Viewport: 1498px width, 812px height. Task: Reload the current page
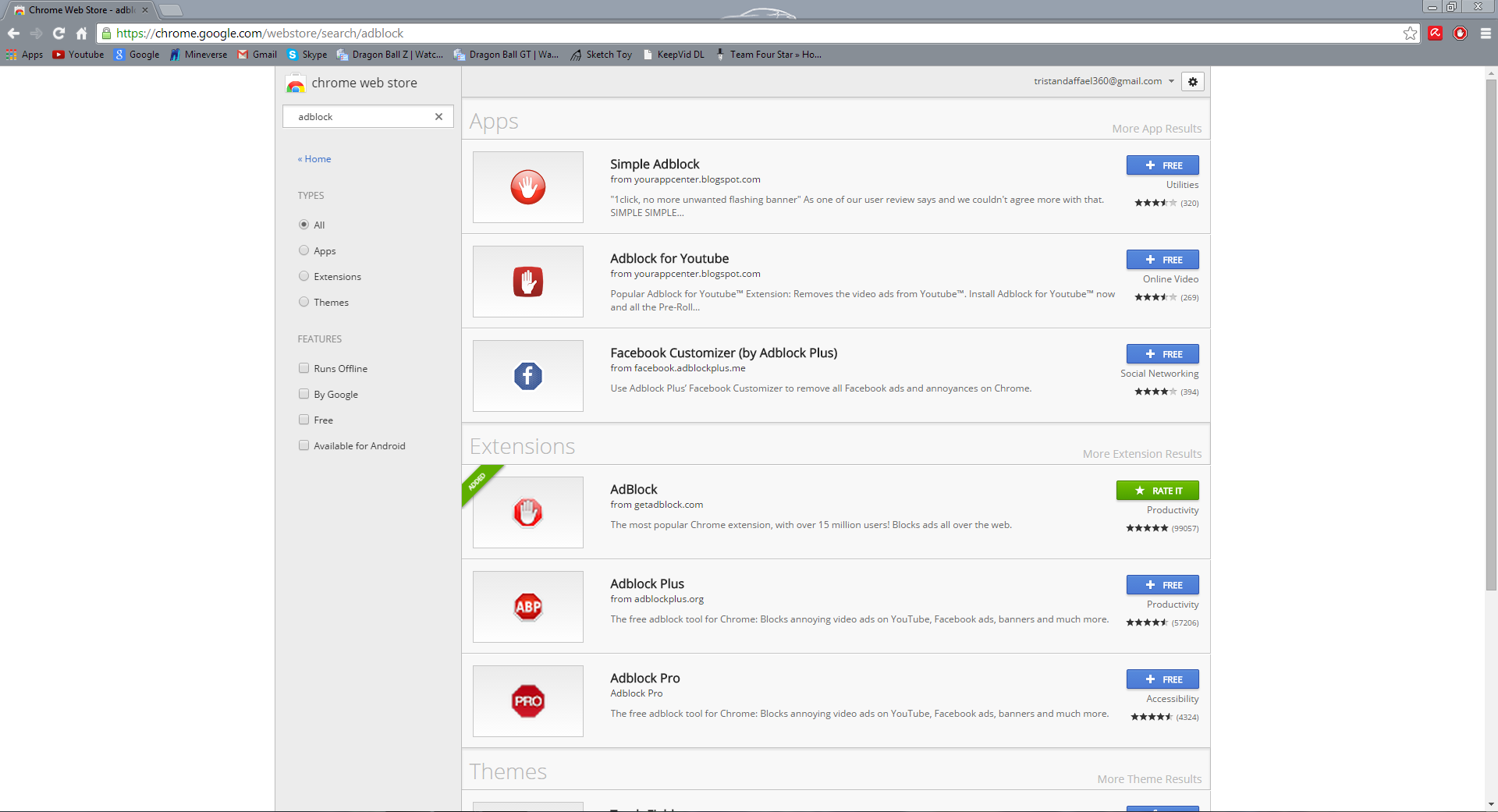click(59, 34)
